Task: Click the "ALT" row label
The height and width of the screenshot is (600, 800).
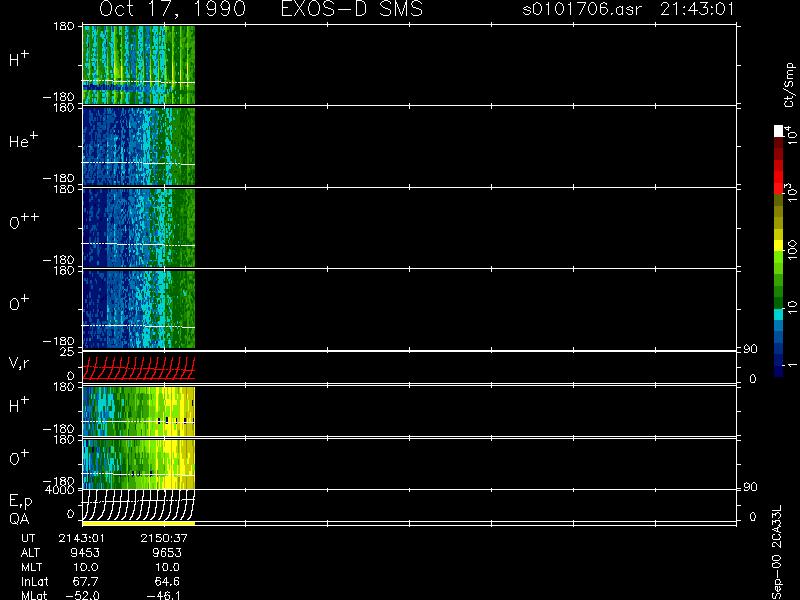Action: 30,553
